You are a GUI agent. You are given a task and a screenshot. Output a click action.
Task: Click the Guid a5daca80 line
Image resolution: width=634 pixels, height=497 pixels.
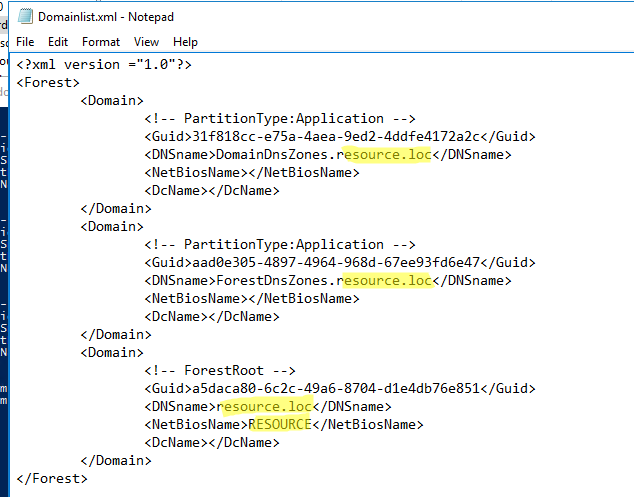click(x=340, y=389)
